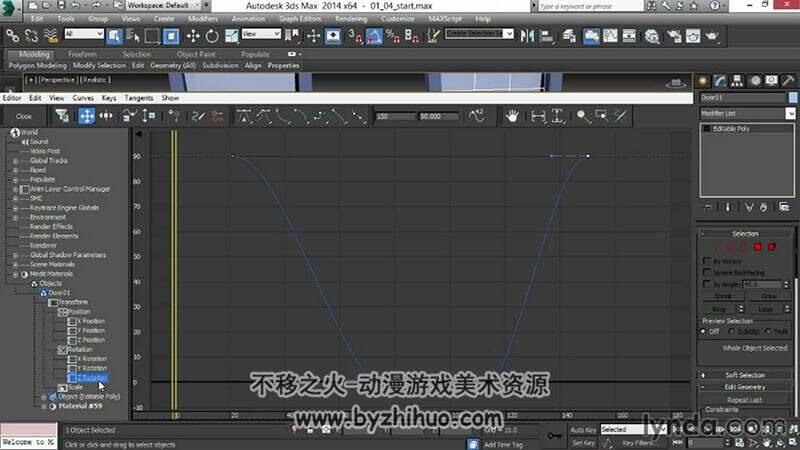Click the Grow selection button

(x=769, y=296)
